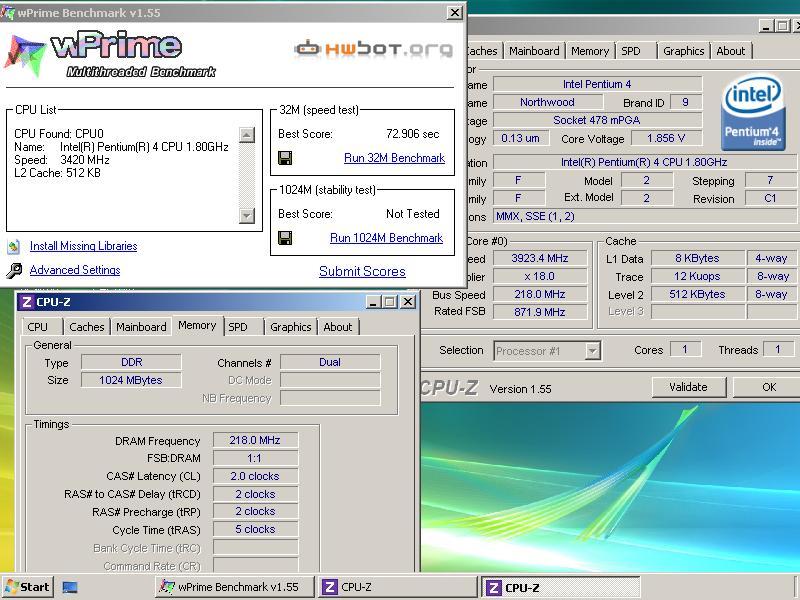
Task: Open Processor #1 selection dropdown
Action: pyautogui.click(x=592, y=351)
